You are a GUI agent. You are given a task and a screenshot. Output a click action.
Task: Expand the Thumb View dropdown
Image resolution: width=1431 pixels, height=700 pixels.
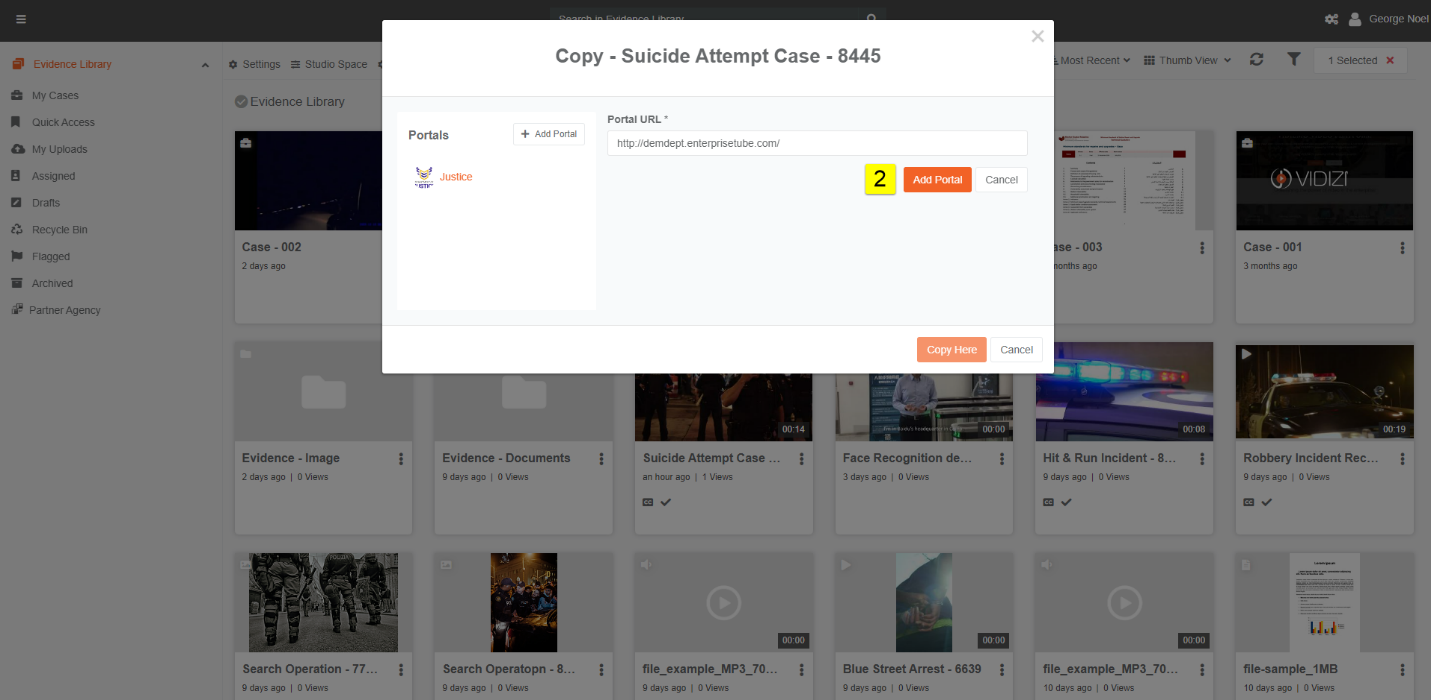[1187, 61]
